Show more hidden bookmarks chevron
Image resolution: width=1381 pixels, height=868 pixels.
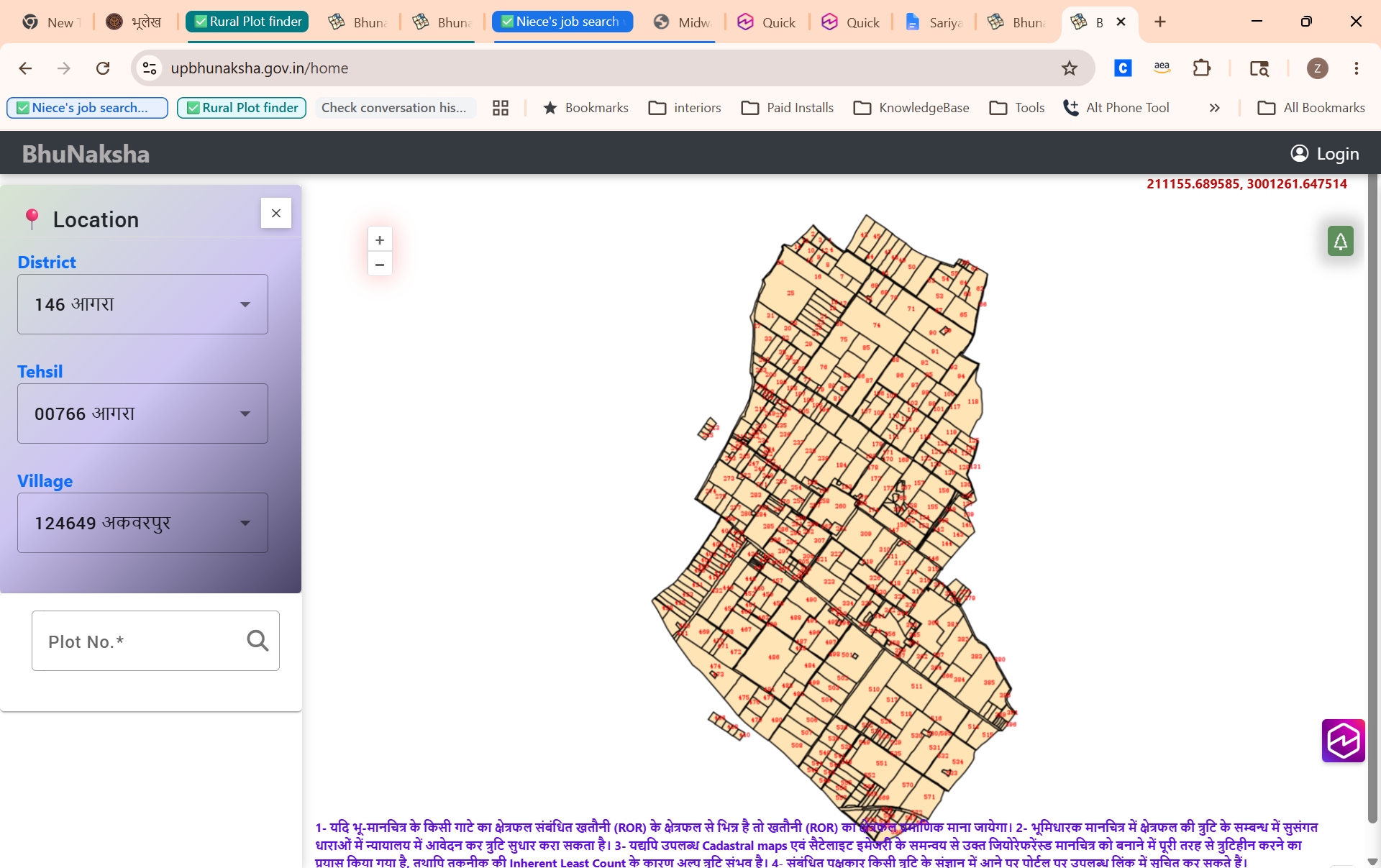[x=1215, y=108]
